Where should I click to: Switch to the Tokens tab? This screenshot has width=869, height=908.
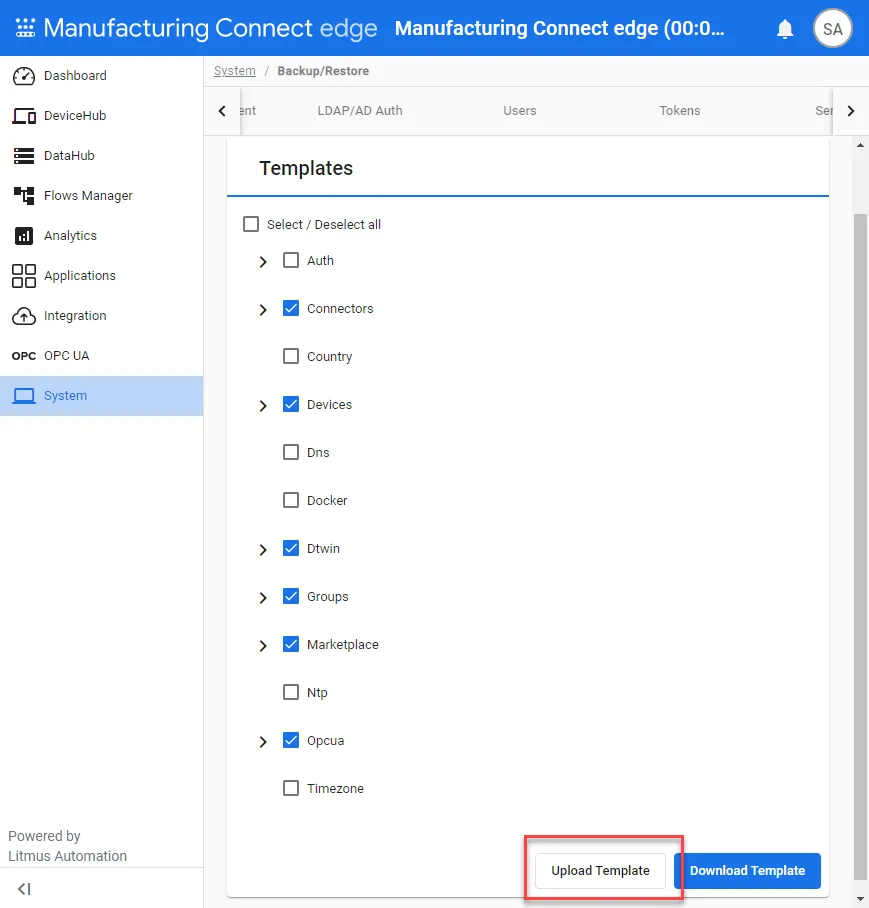tap(680, 111)
